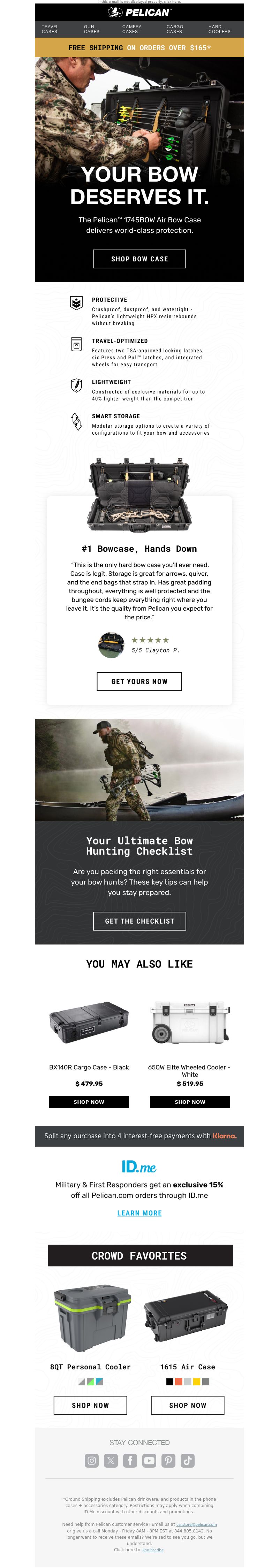Image resolution: width=279 pixels, height=1568 pixels.
Task: Go to the Gun Cases category
Action: [91, 29]
